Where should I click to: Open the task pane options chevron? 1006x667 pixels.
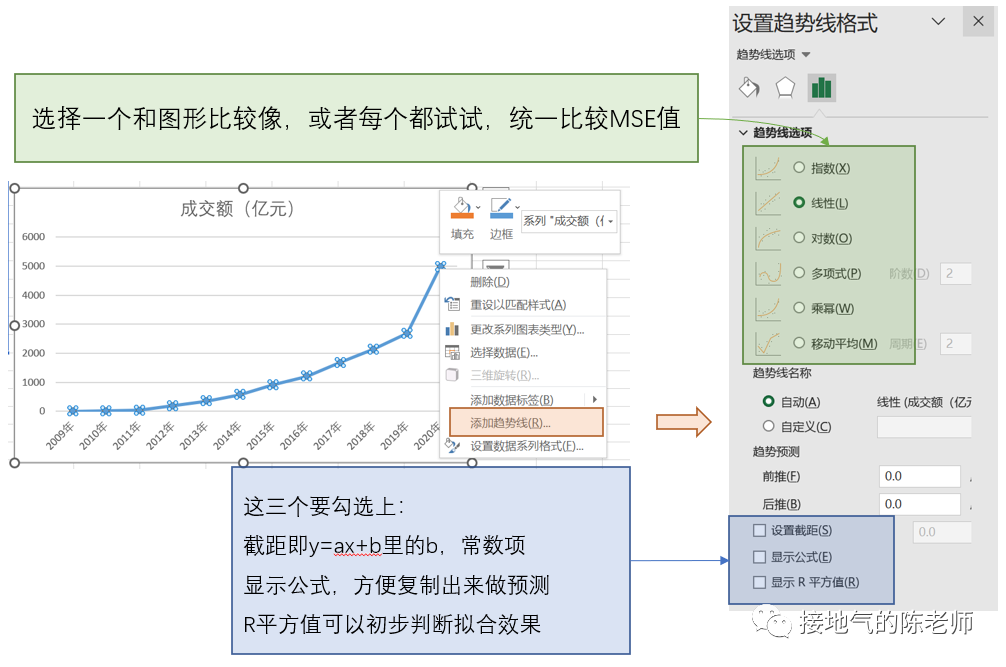click(x=938, y=21)
